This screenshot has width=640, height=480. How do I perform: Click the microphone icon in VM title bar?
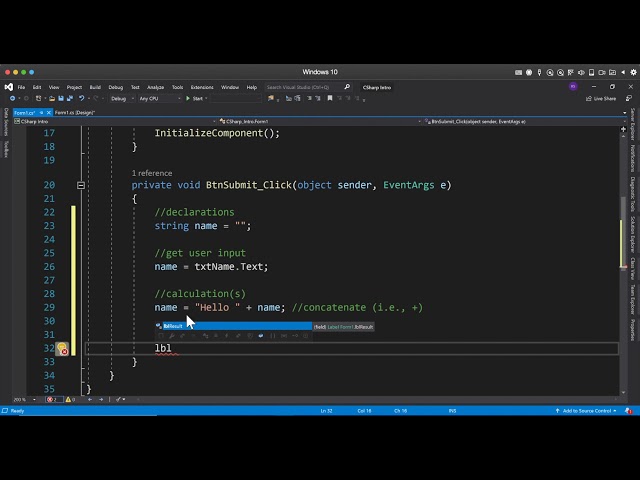point(539,72)
